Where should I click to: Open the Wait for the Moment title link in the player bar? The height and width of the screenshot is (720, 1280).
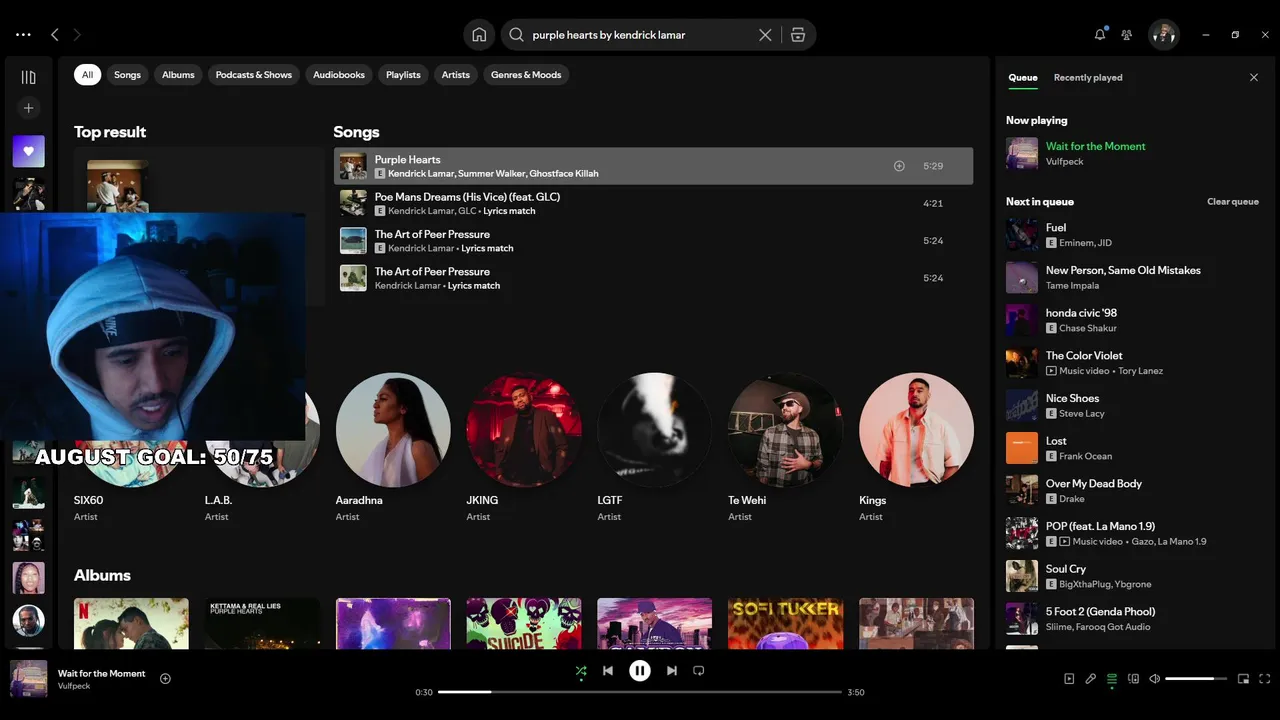pos(102,673)
